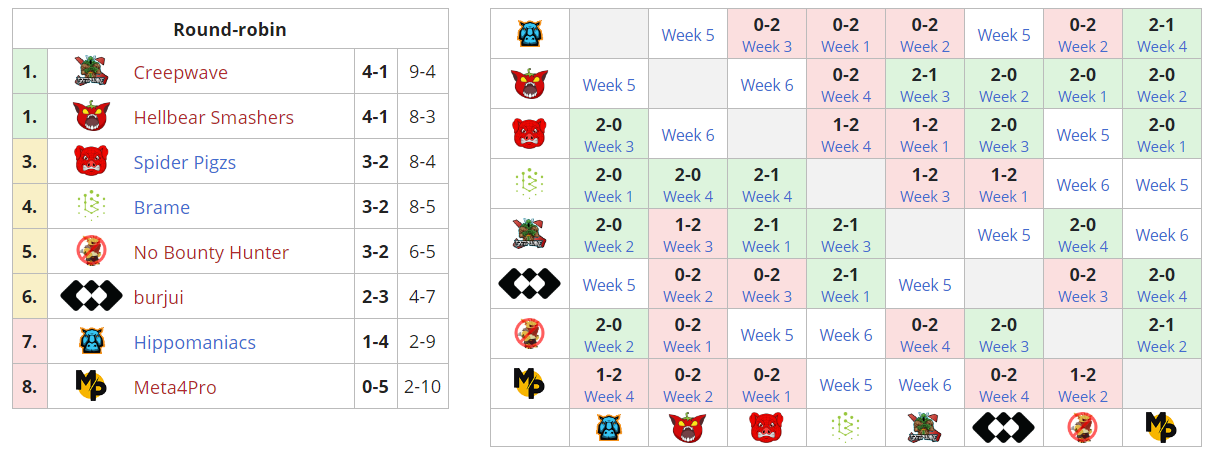Click Week 3 link in the Hippomaniacs crosstable row

(767, 46)
